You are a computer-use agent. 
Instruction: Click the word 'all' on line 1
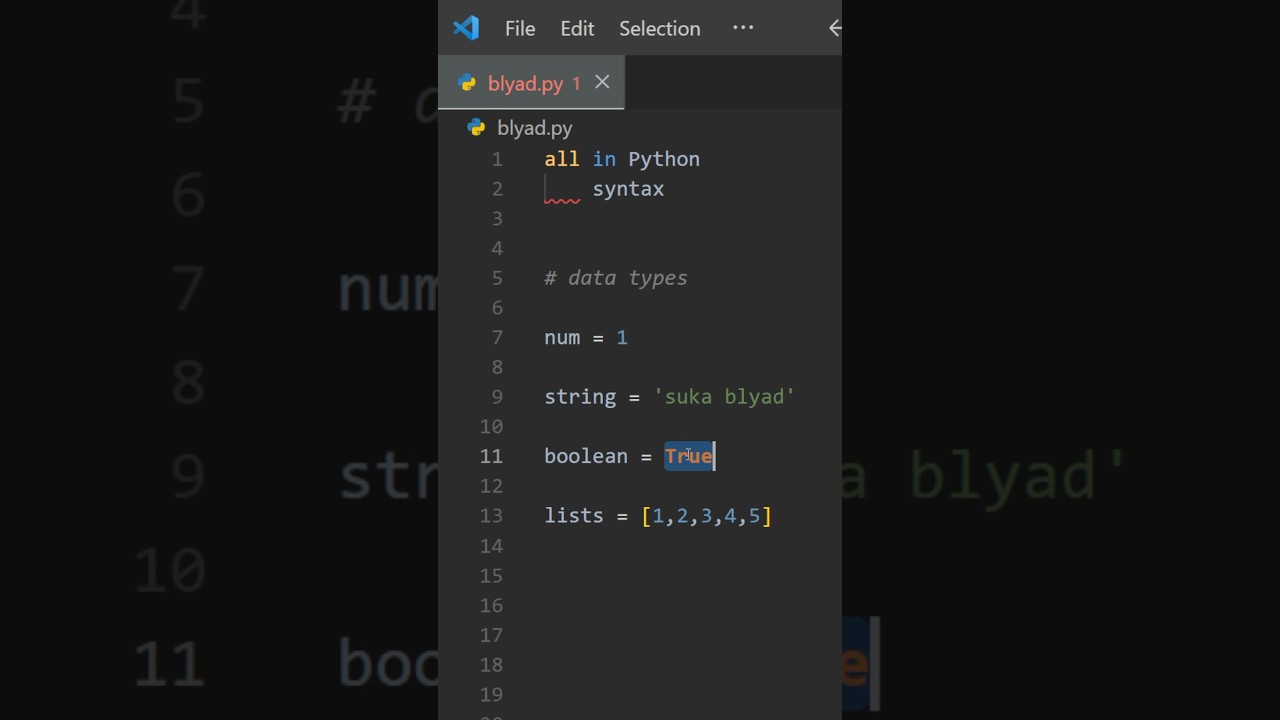562,159
